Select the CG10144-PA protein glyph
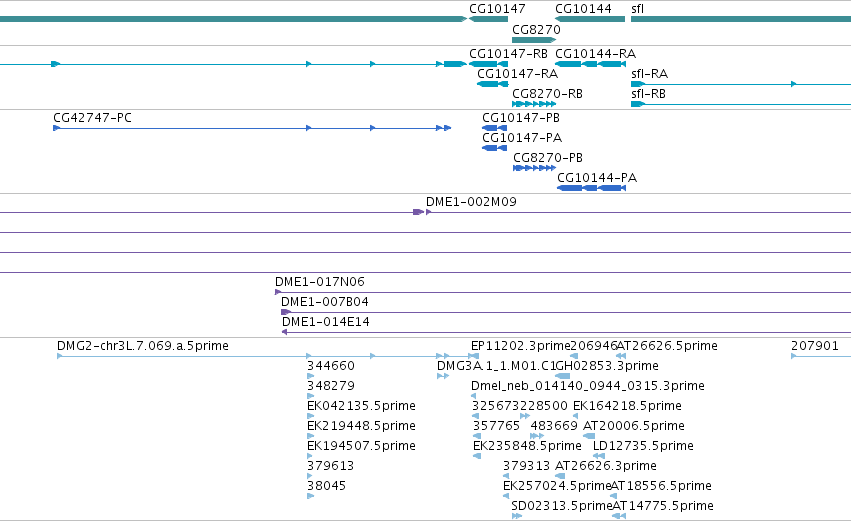The width and height of the screenshot is (851, 521). pyautogui.click(x=592, y=188)
